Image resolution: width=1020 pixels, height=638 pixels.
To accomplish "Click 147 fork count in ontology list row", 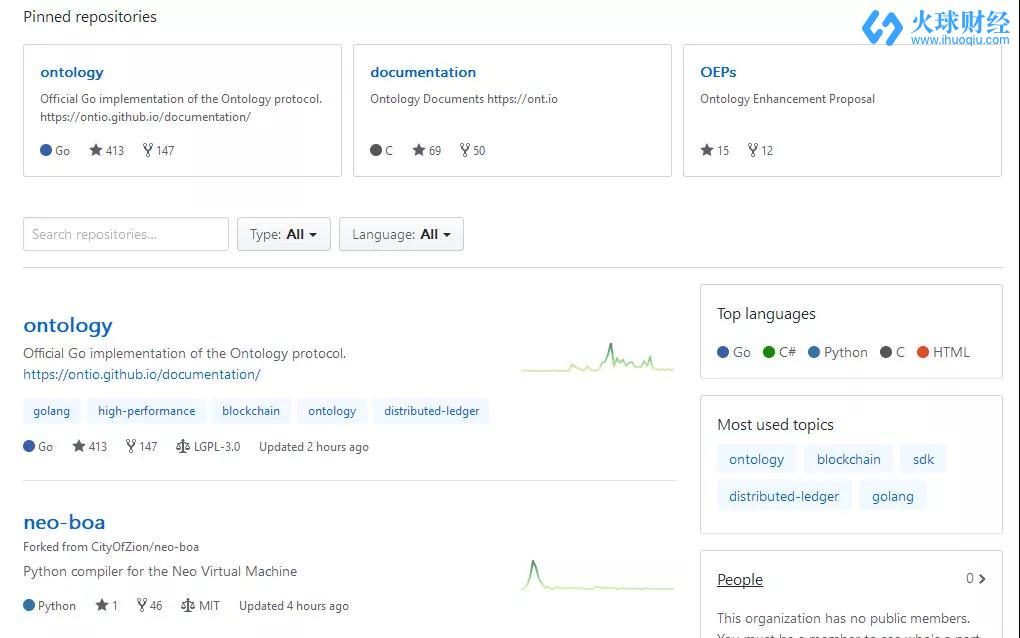I will click(148, 447).
